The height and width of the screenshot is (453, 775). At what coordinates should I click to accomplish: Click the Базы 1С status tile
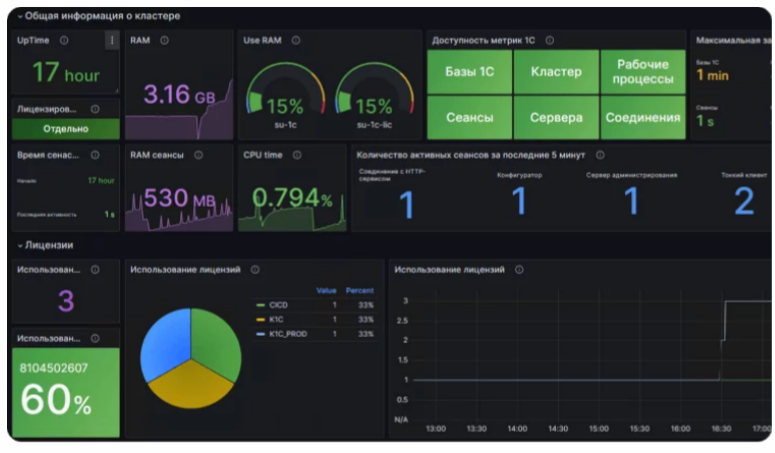pyautogui.click(x=469, y=72)
